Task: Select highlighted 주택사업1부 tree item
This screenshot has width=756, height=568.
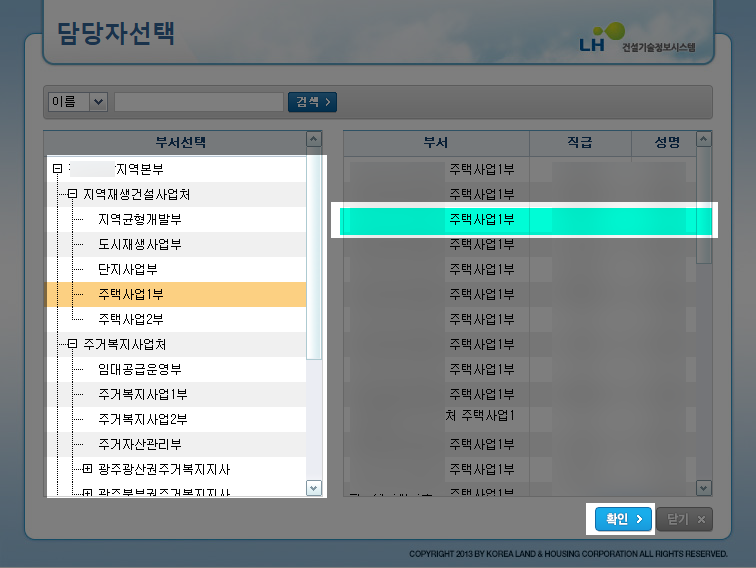Action: coord(131,294)
